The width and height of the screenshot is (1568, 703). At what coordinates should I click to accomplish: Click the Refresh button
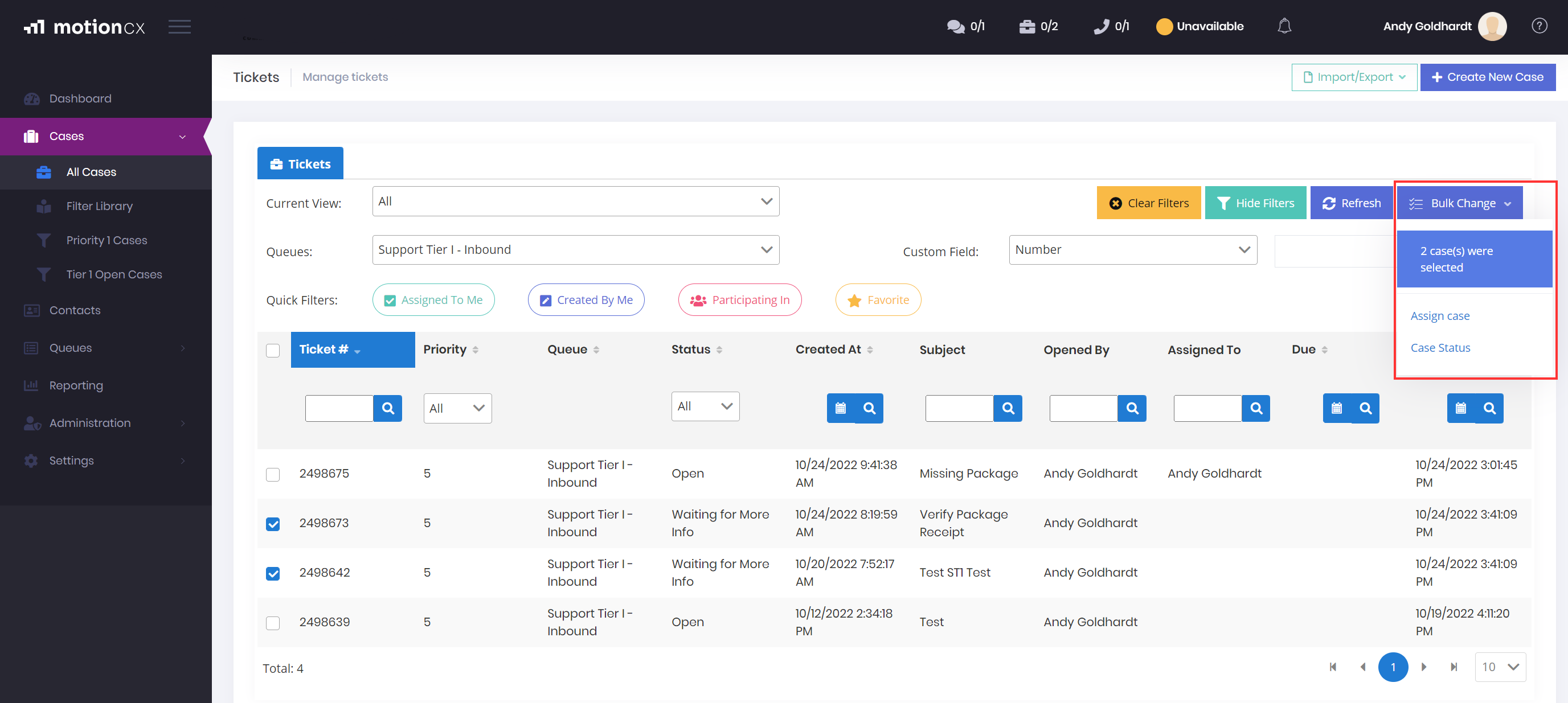tap(1352, 203)
